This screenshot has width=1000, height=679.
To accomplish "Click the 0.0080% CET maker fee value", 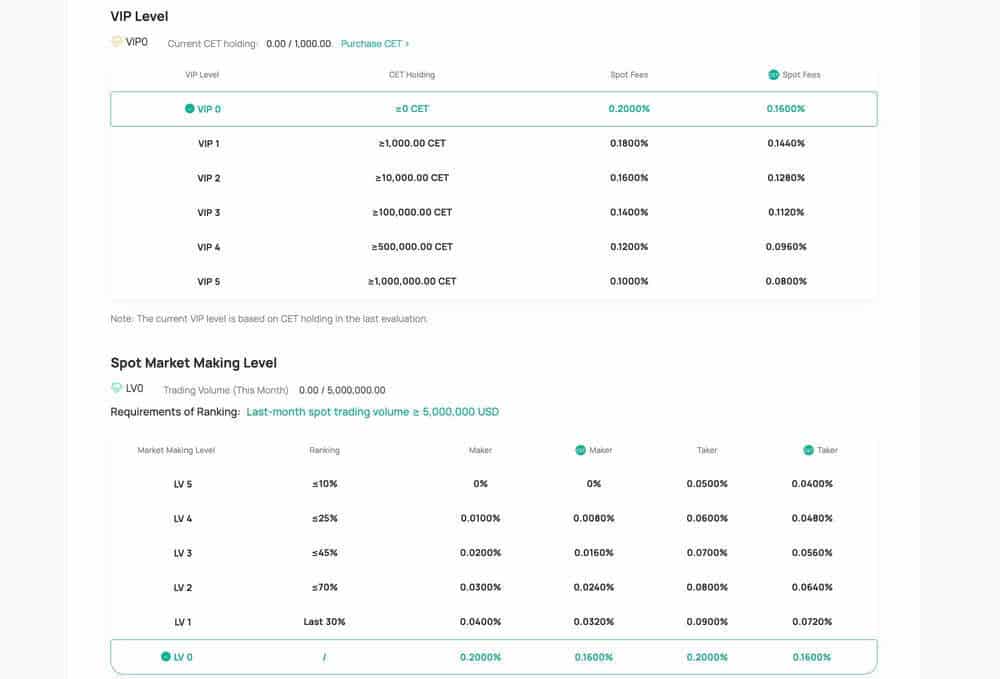I will [594, 518].
